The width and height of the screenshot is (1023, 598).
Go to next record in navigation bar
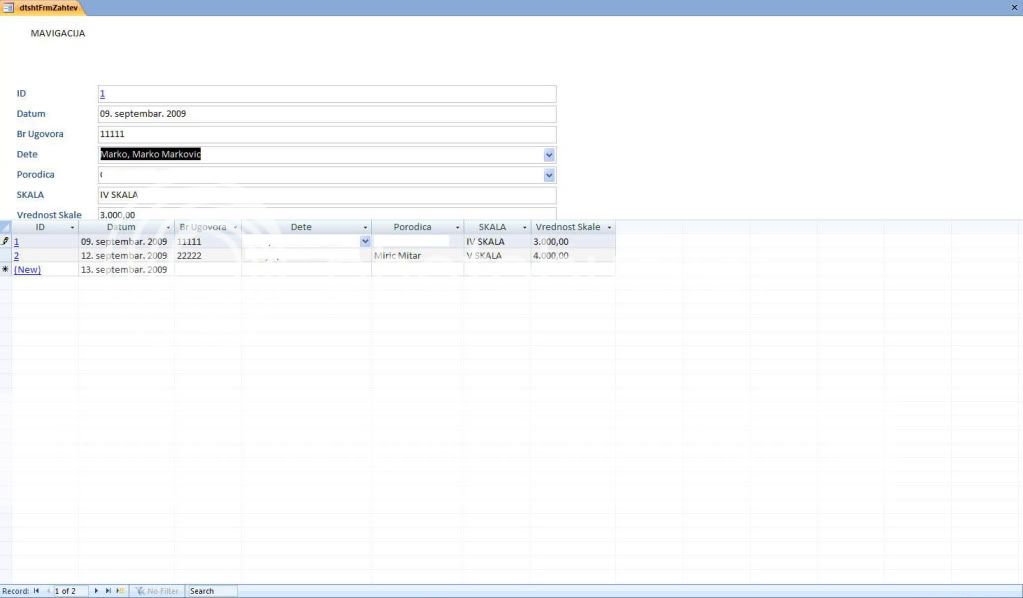(x=97, y=591)
